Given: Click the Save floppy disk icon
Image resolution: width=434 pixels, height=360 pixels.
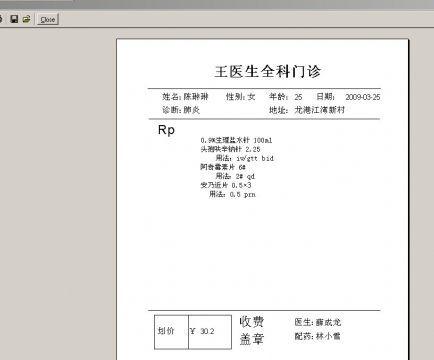Looking at the screenshot, I should (14, 19).
